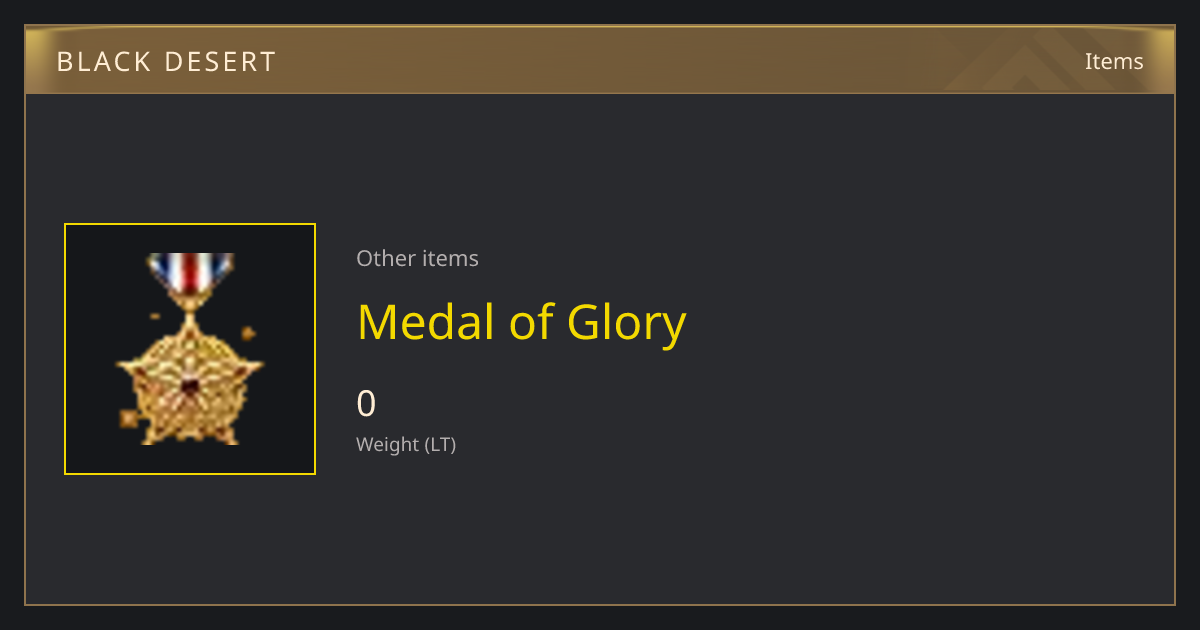Click the golden header banner bar
1200x630 pixels.
[600, 60]
